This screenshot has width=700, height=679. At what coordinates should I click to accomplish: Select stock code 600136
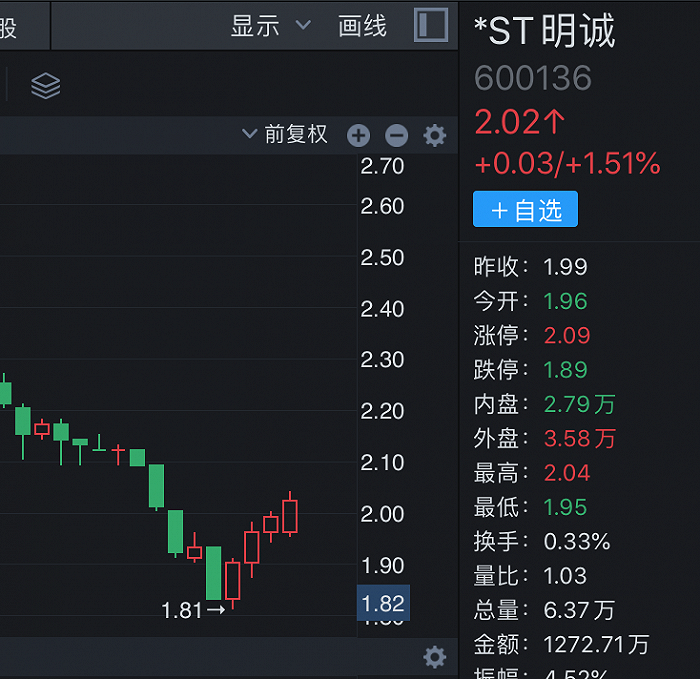[x=533, y=78]
